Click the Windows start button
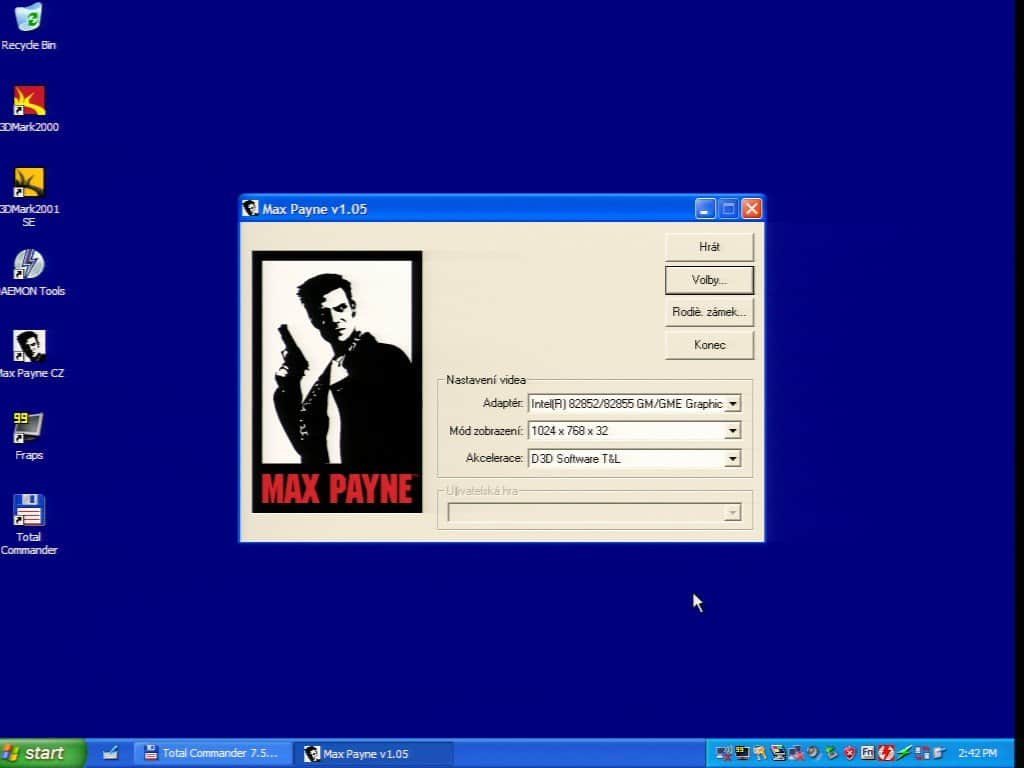The width and height of the screenshot is (1024, 768). click(42, 753)
